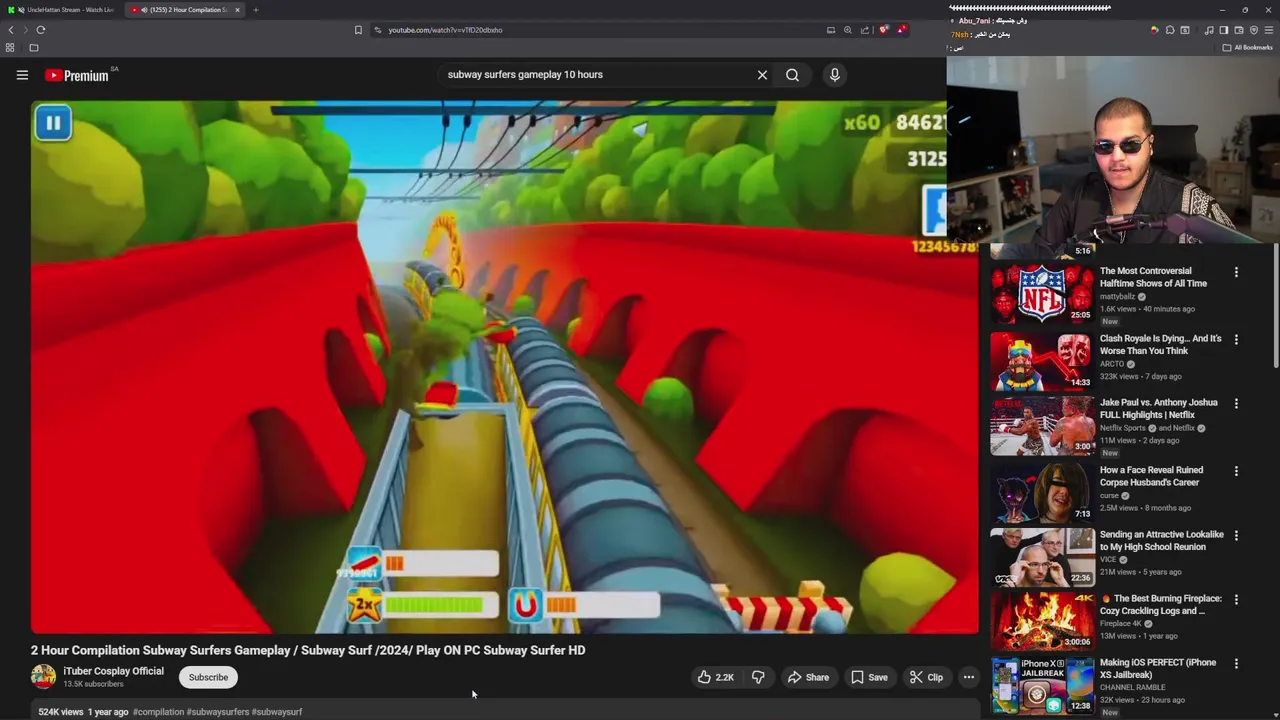
Task: Click the magnifier search button
Action: click(792, 75)
